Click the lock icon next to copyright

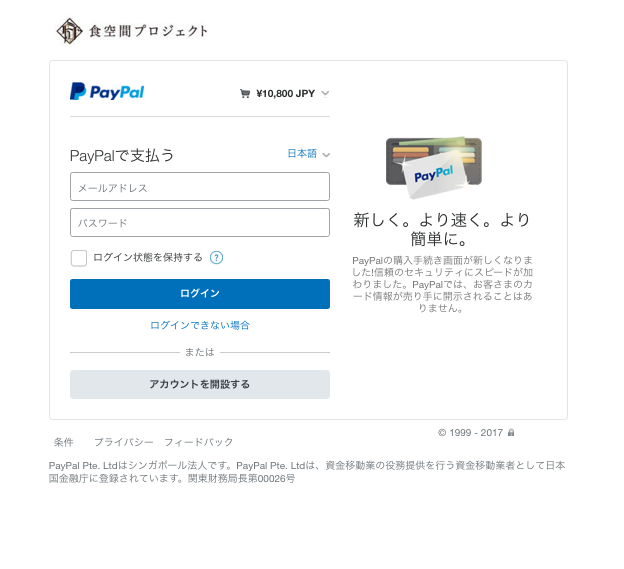(511, 433)
